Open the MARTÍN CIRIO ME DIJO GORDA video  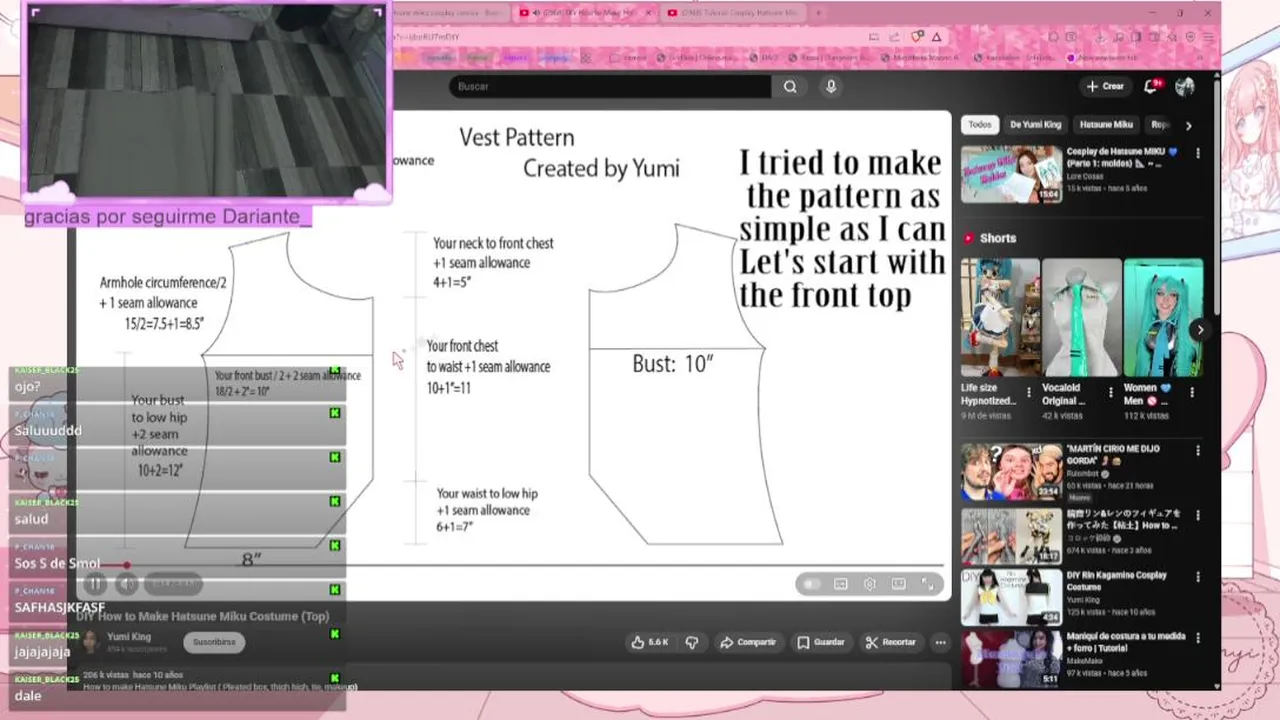tap(1011, 472)
